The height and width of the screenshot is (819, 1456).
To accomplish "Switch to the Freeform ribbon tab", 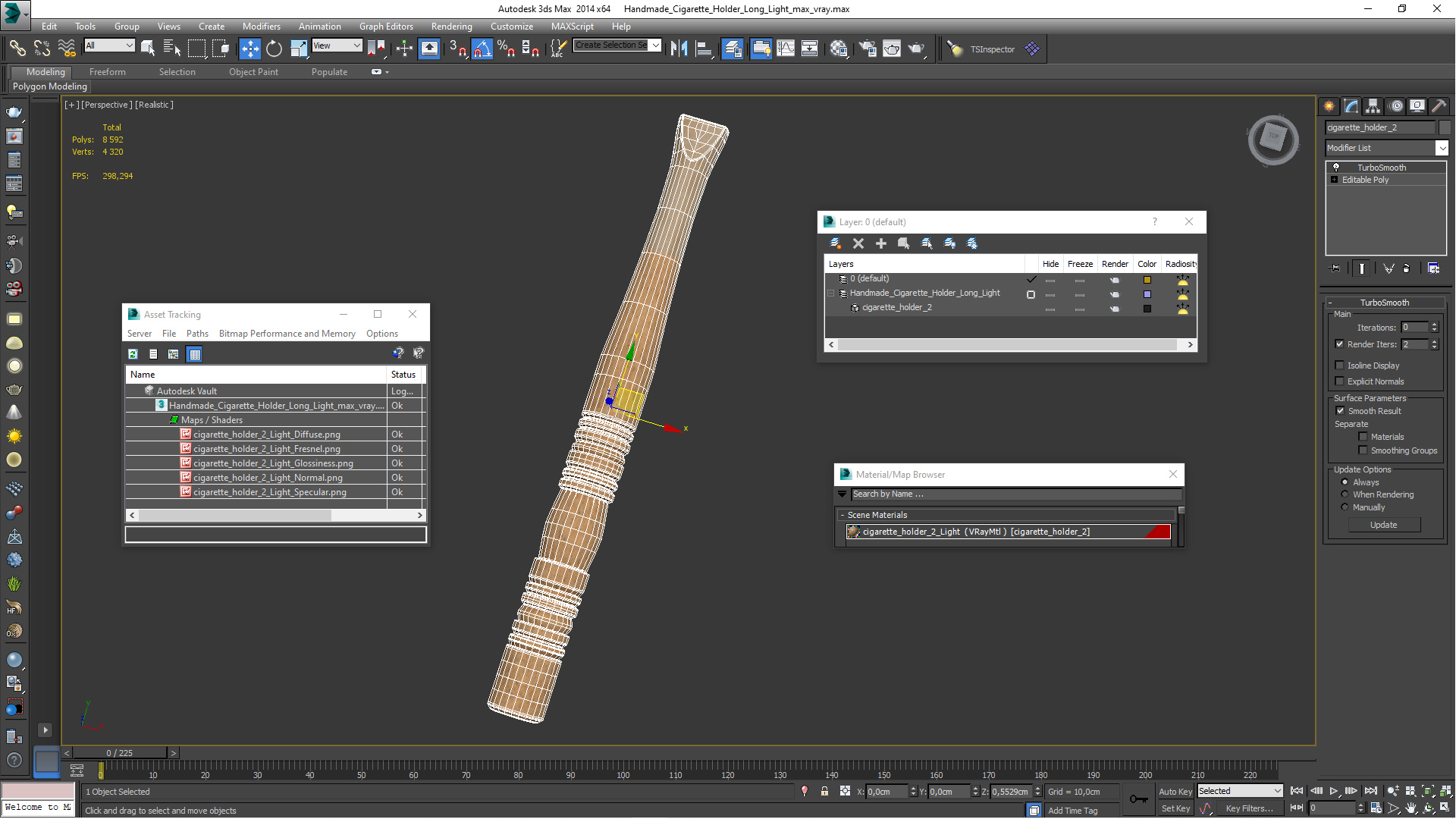I will point(107,72).
